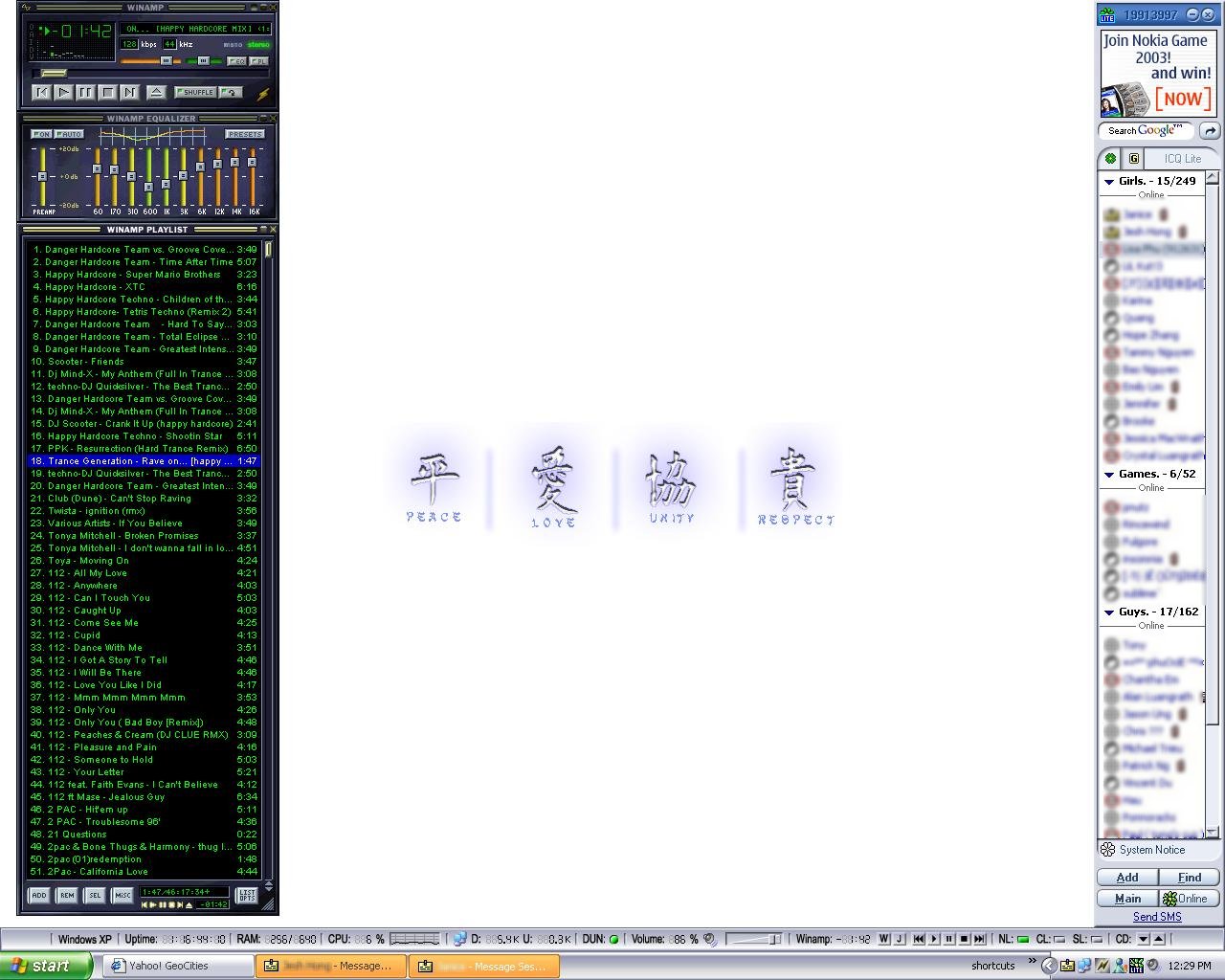Click Winamp's green balance slider
1225x980 pixels.
click(203, 61)
